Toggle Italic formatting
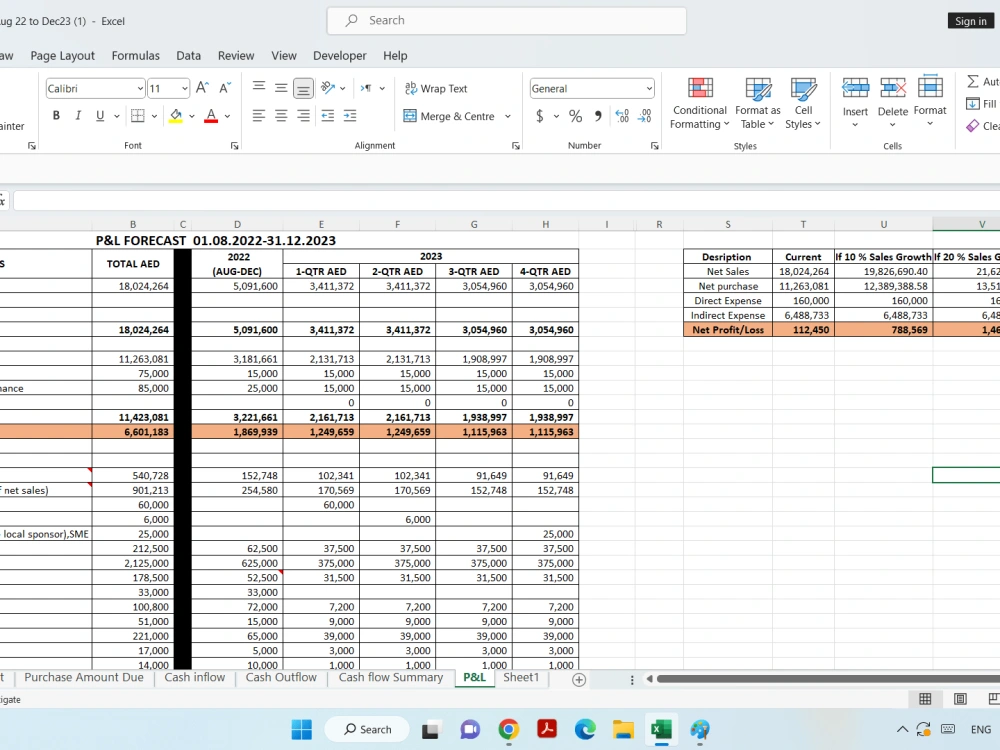 (x=78, y=116)
